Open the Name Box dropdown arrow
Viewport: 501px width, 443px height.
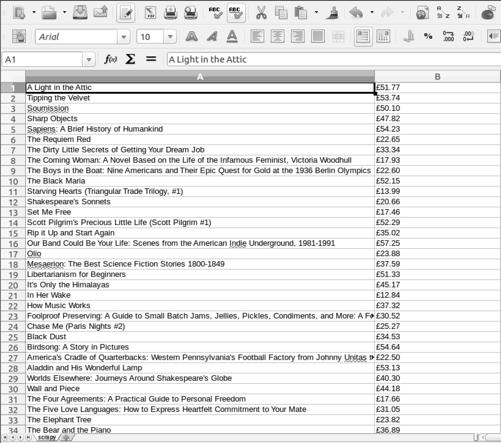[89, 60]
